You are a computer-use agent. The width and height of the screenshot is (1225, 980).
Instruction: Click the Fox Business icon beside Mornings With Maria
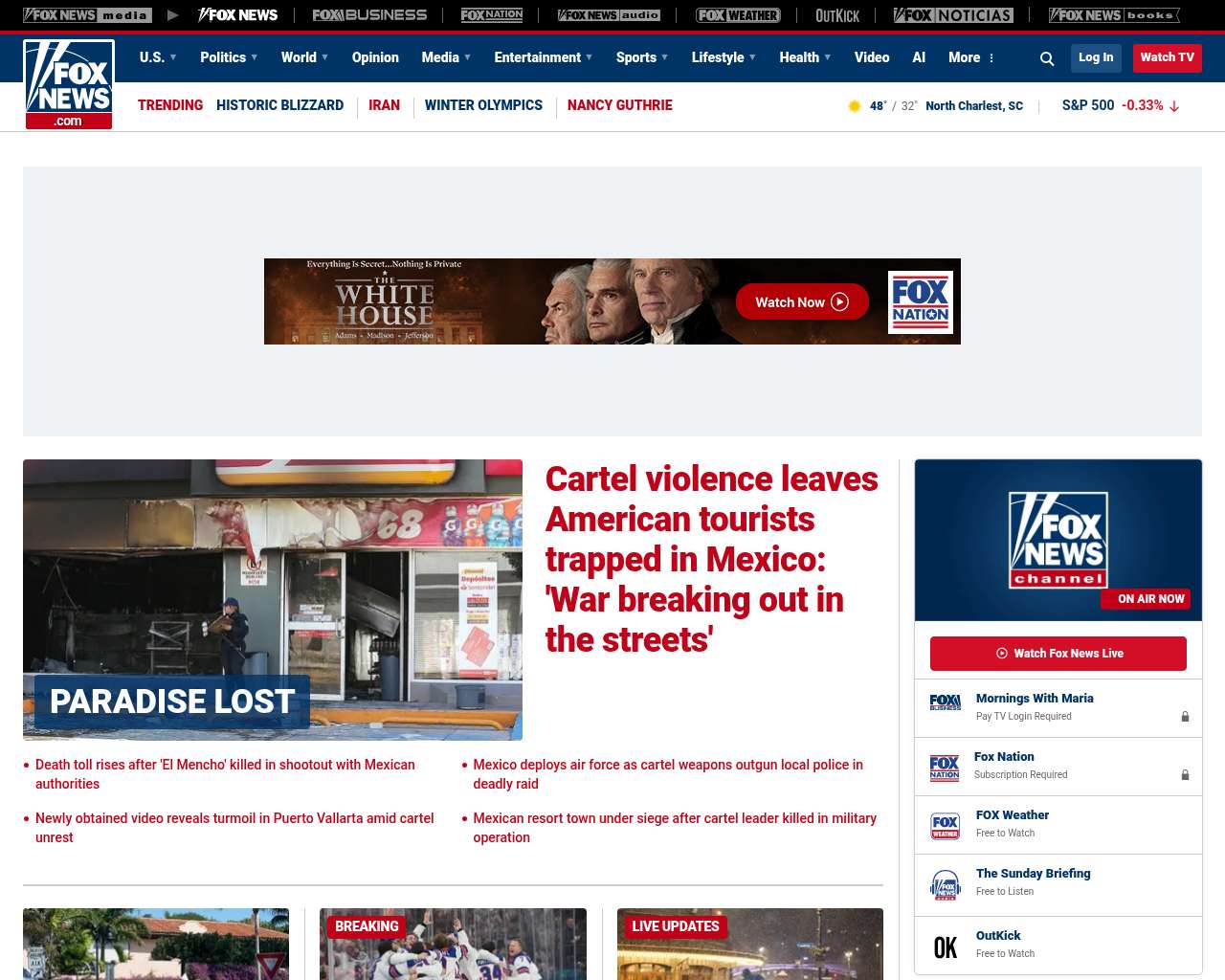[x=946, y=702]
